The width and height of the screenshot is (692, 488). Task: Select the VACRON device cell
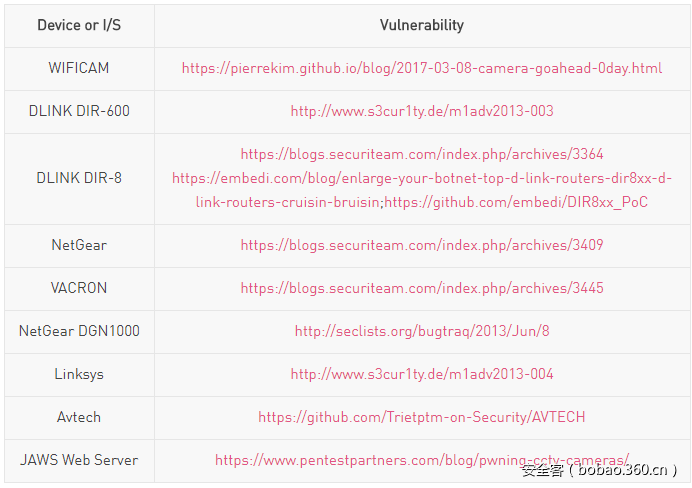click(79, 288)
